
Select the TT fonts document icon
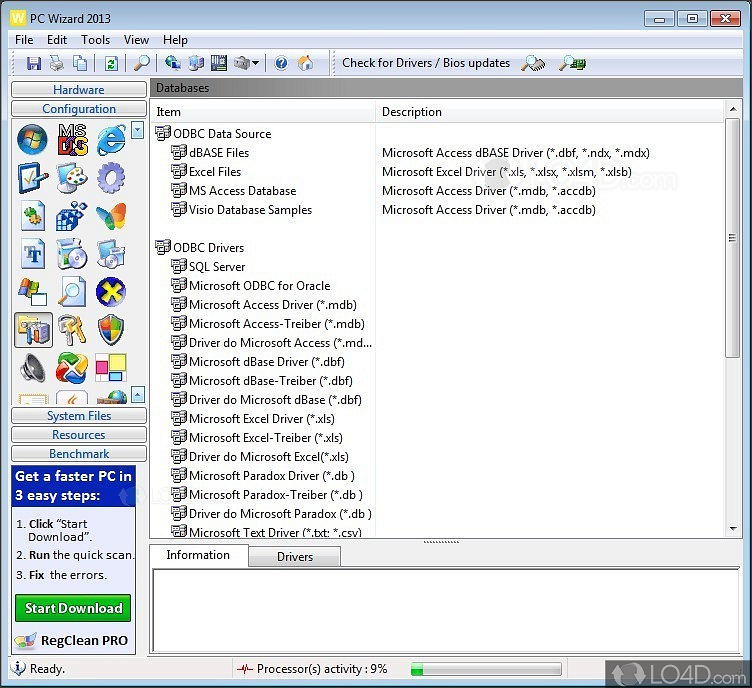33,254
